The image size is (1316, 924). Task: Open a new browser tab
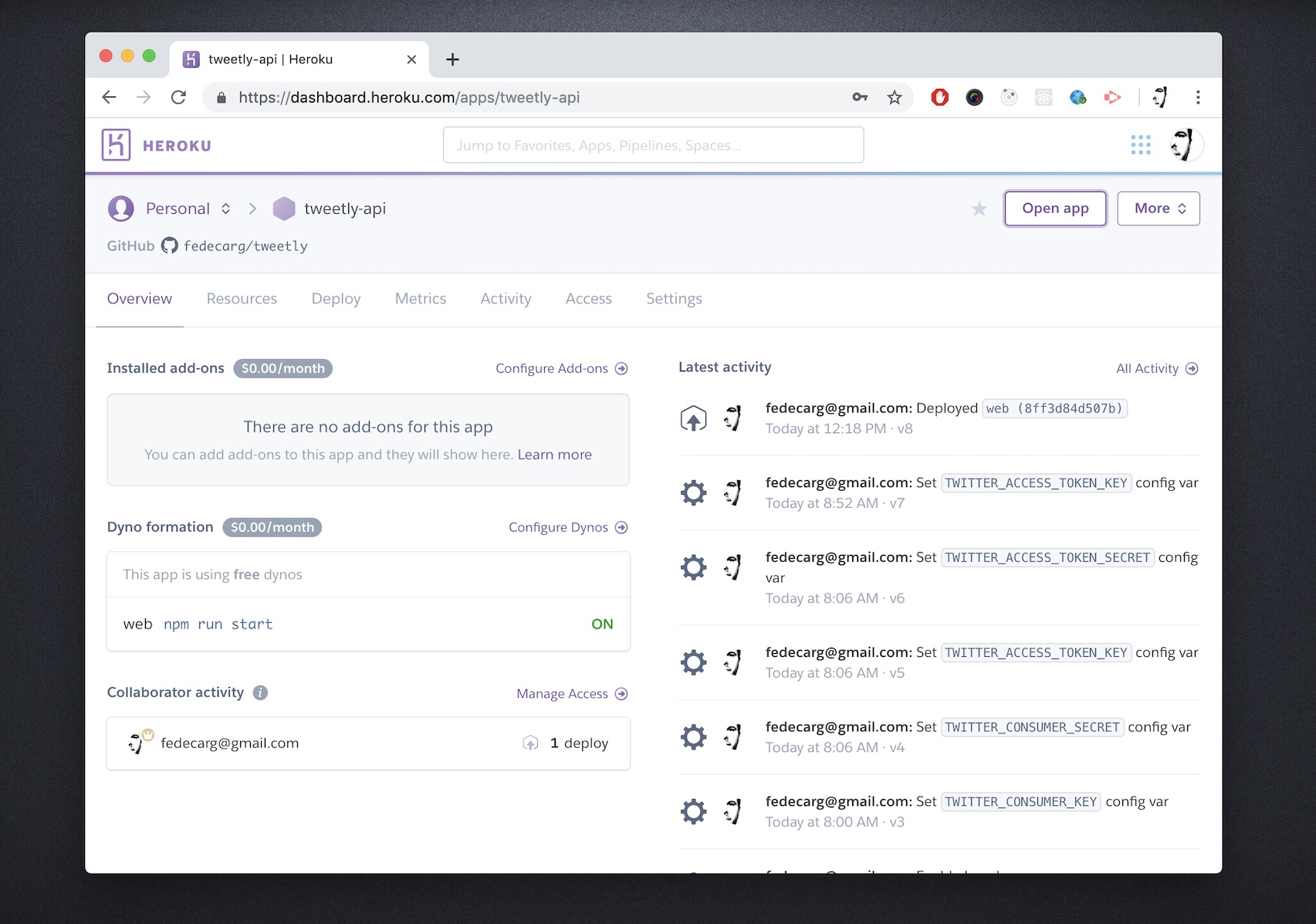tap(453, 59)
